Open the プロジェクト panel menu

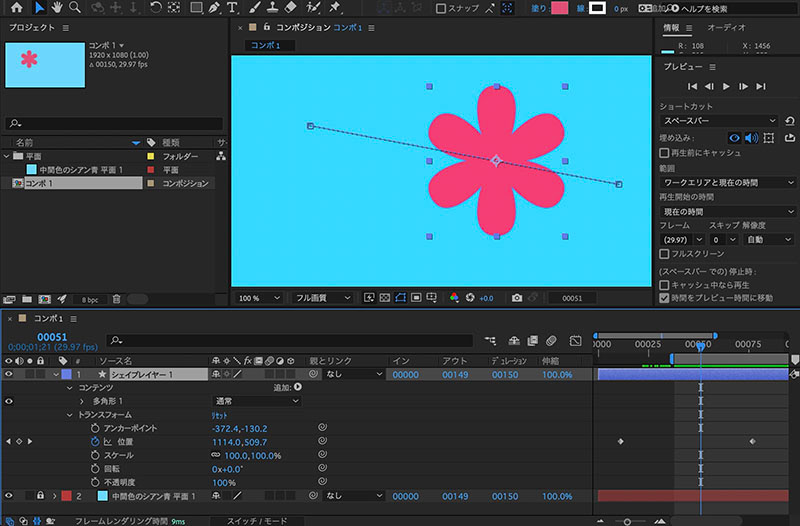[65, 28]
